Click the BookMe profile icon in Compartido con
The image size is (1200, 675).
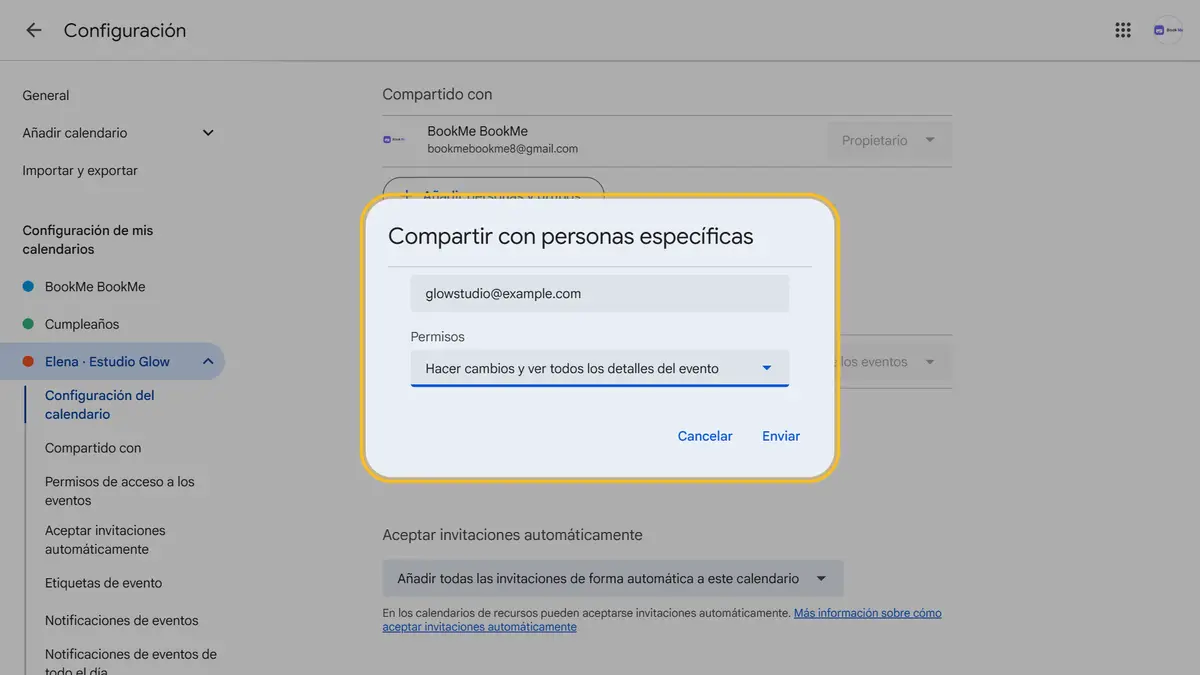394,140
